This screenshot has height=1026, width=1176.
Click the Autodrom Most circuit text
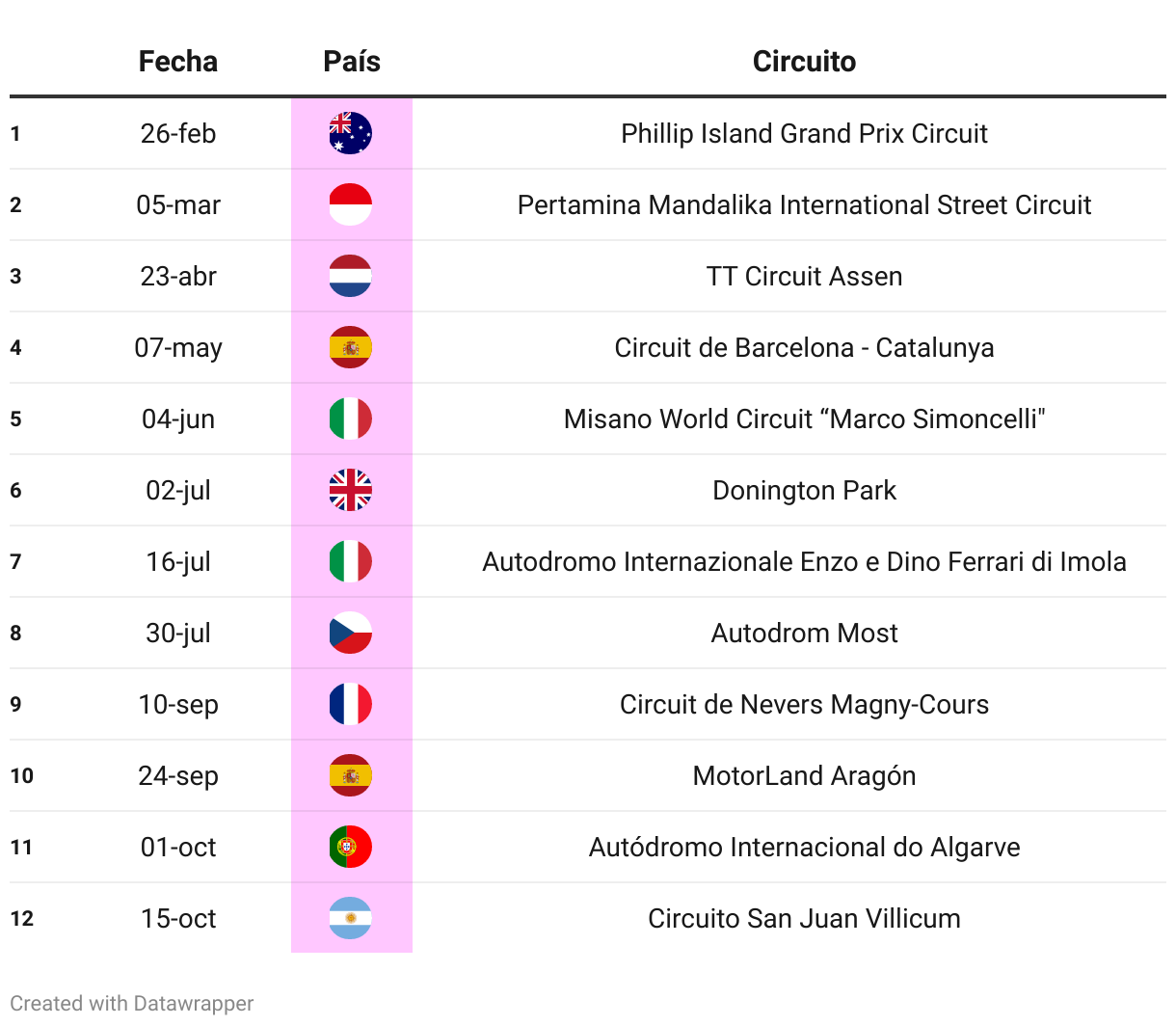pos(804,633)
